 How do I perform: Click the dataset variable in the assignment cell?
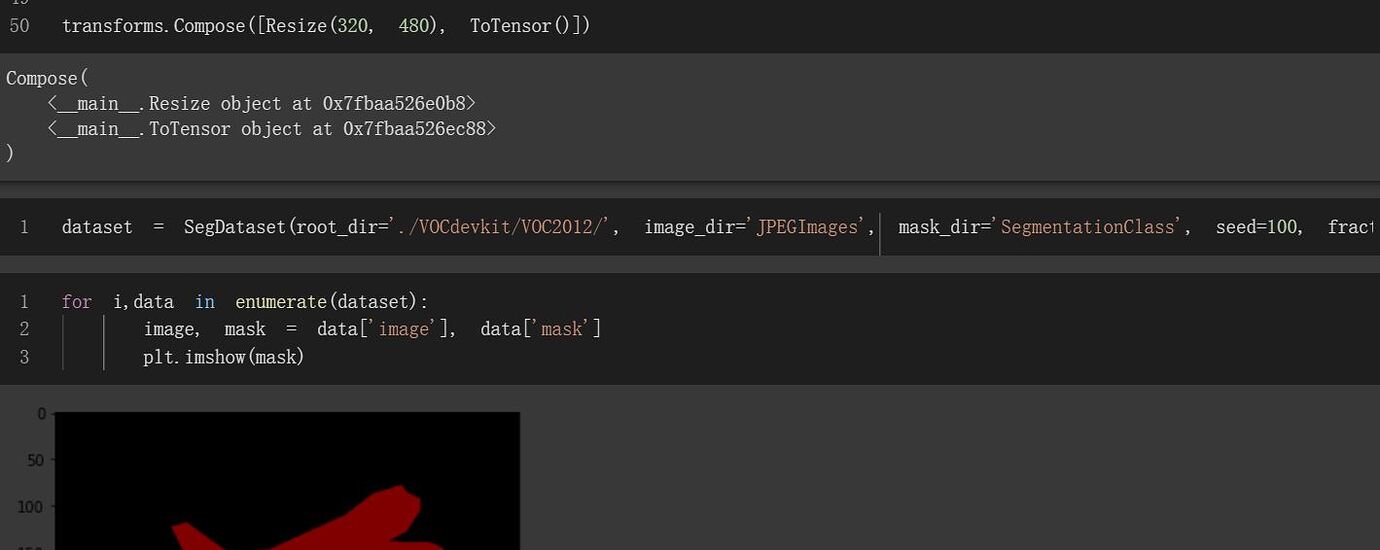tap(96, 227)
